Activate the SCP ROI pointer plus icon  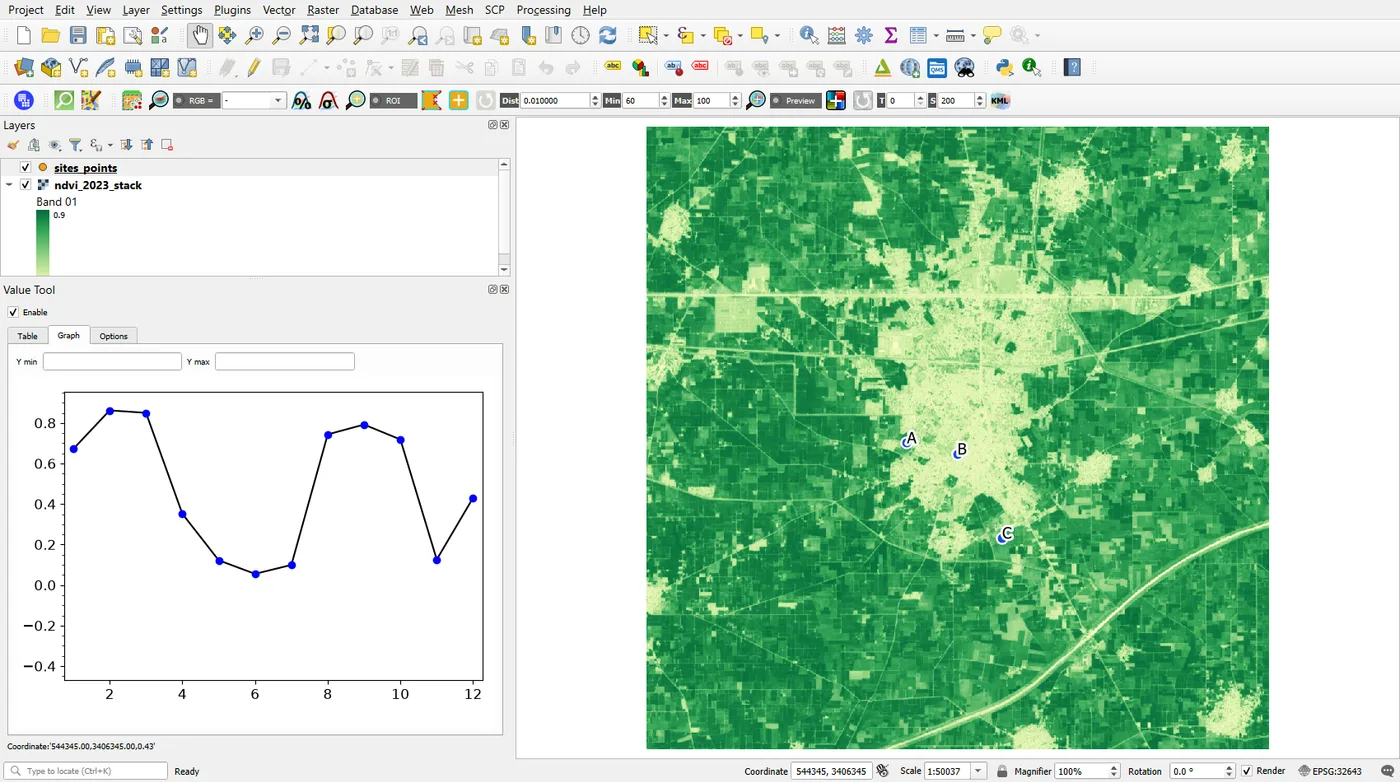pyautogui.click(x=458, y=101)
